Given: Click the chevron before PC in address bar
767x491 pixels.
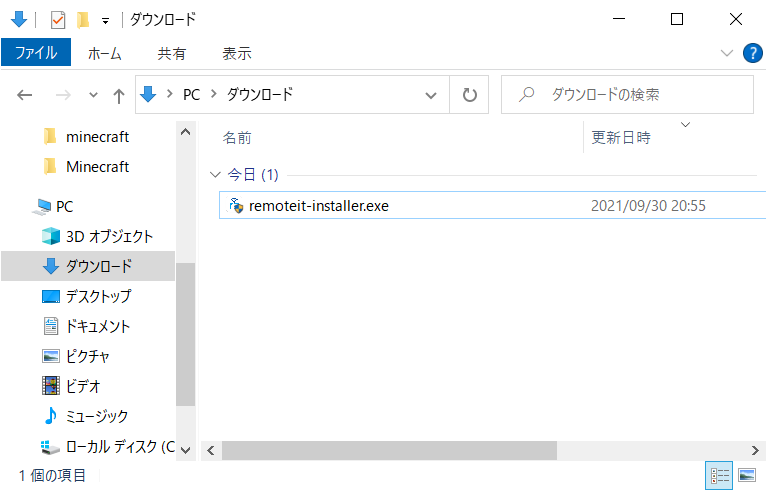Looking at the screenshot, I should point(170,93).
